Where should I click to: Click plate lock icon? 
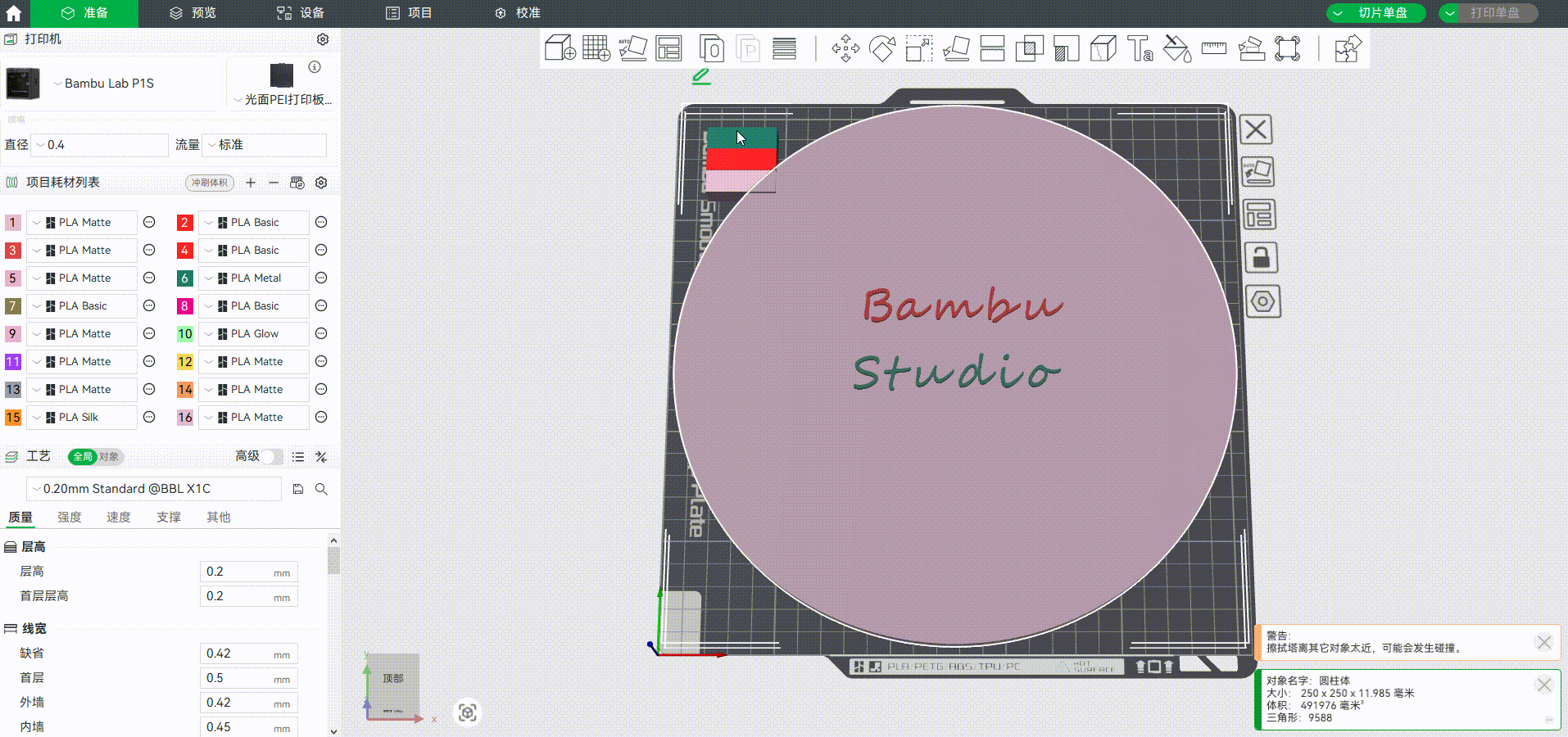click(1262, 258)
